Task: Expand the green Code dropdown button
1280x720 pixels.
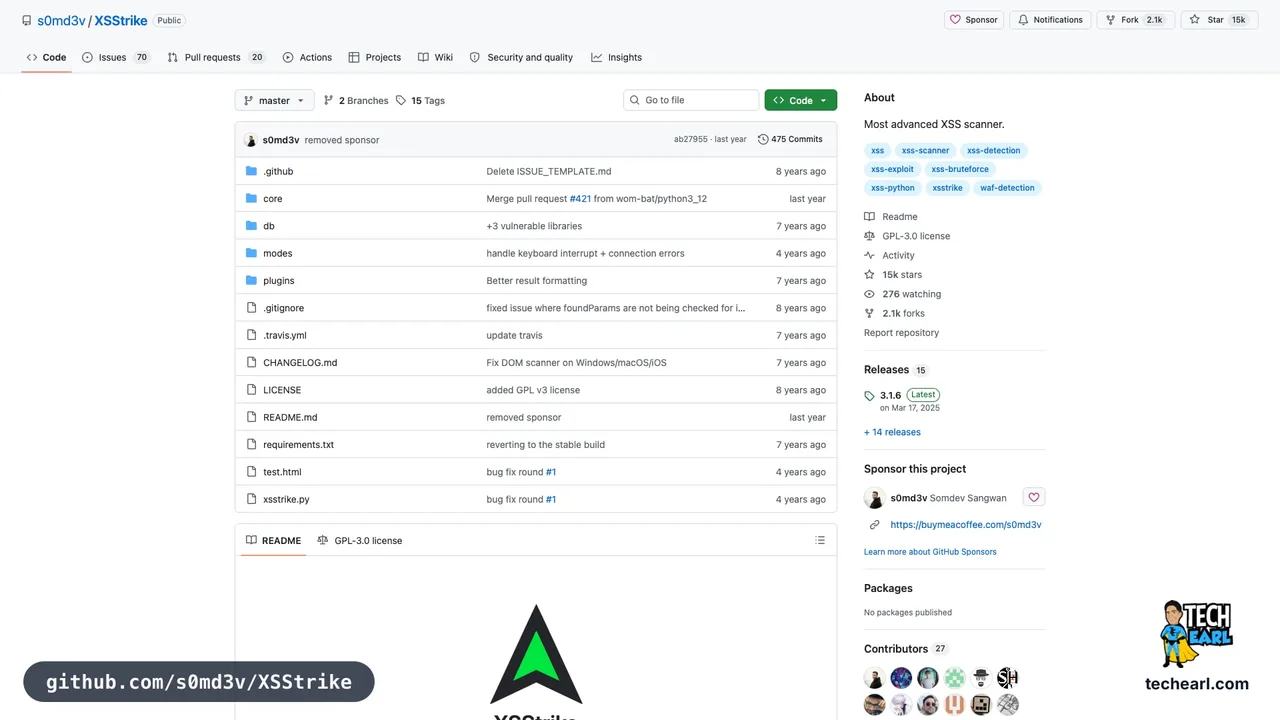Action: pos(801,100)
